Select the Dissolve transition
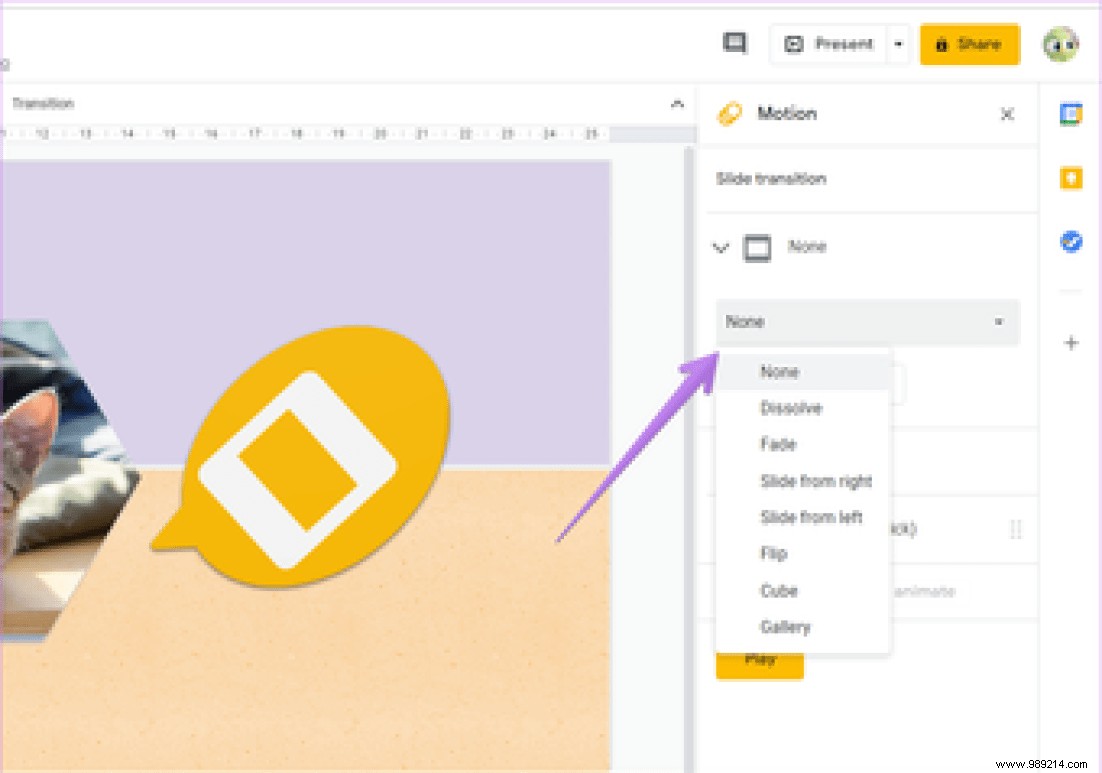The height and width of the screenshot is (773, 1102). (x=793, y=408)
